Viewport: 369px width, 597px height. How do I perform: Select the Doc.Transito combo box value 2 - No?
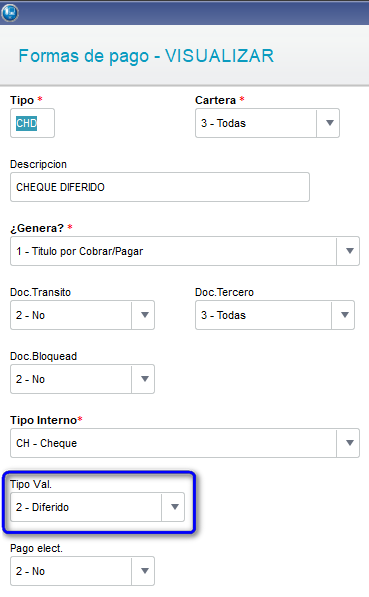click(x=82, y=315)
